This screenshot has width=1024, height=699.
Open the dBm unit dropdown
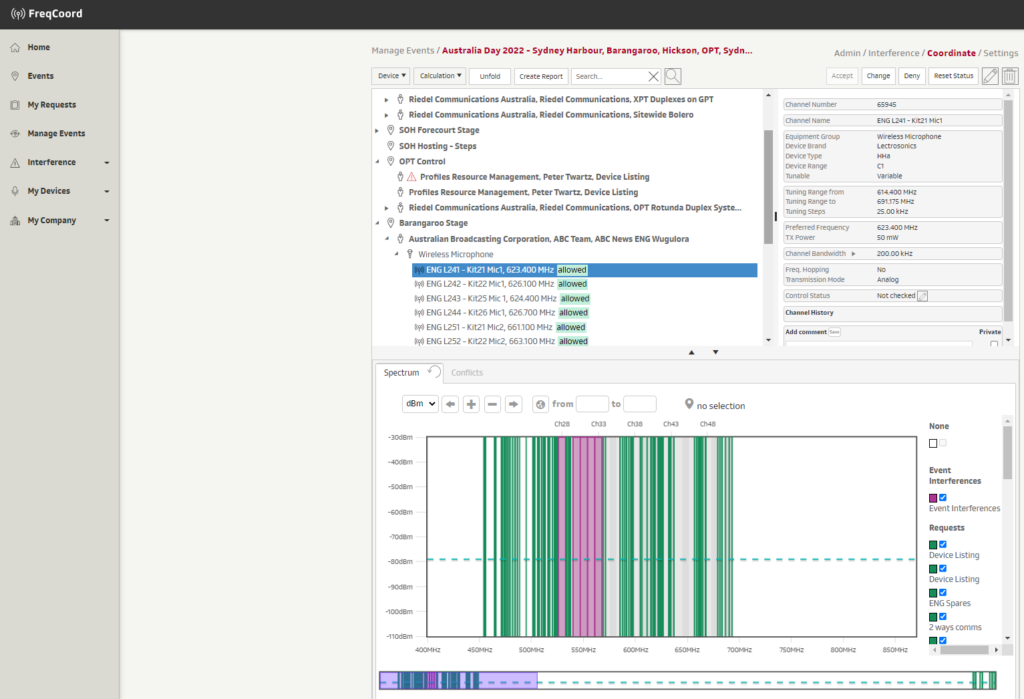420,404
